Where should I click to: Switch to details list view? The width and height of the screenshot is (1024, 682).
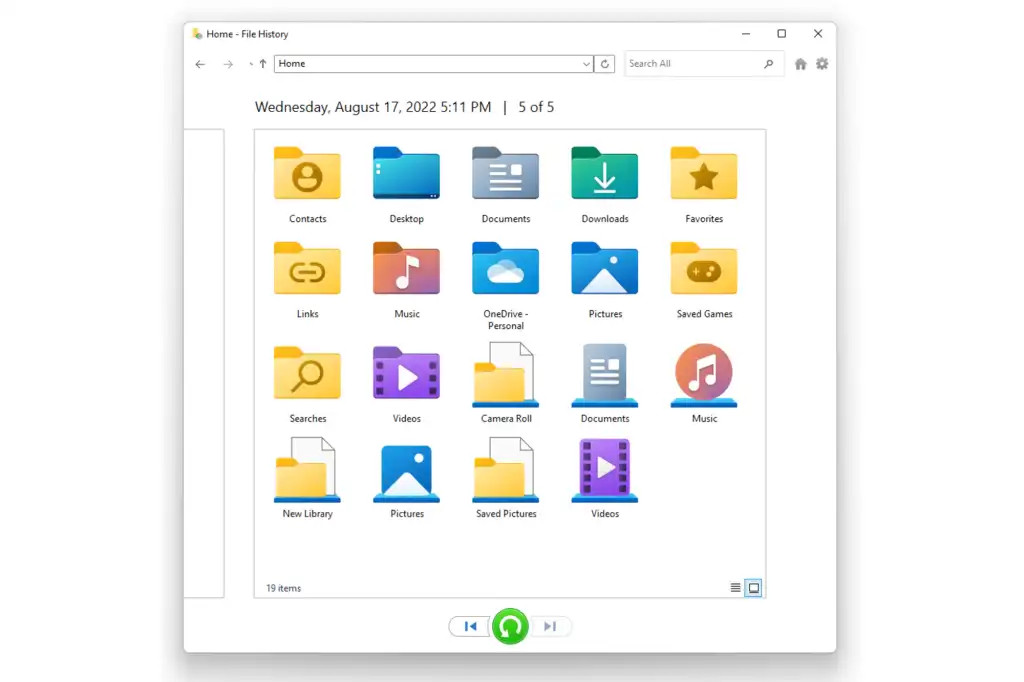tap(736, 588)
